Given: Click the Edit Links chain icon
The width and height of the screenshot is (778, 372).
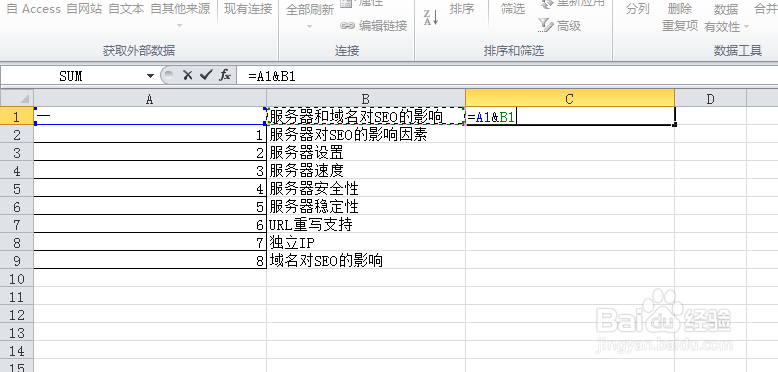Looking at the screenshot, I should click(x=347, y=26).
